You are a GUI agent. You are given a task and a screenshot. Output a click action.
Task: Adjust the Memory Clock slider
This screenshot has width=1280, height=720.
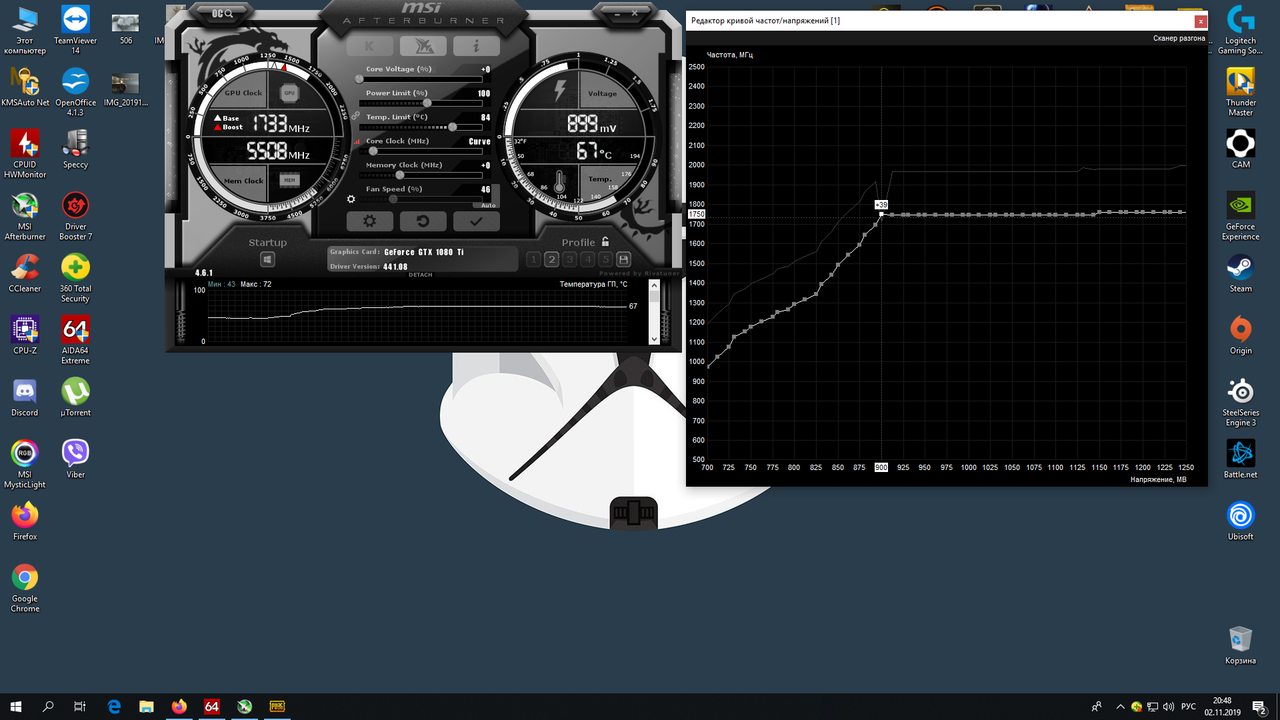[x=420, y=175]
